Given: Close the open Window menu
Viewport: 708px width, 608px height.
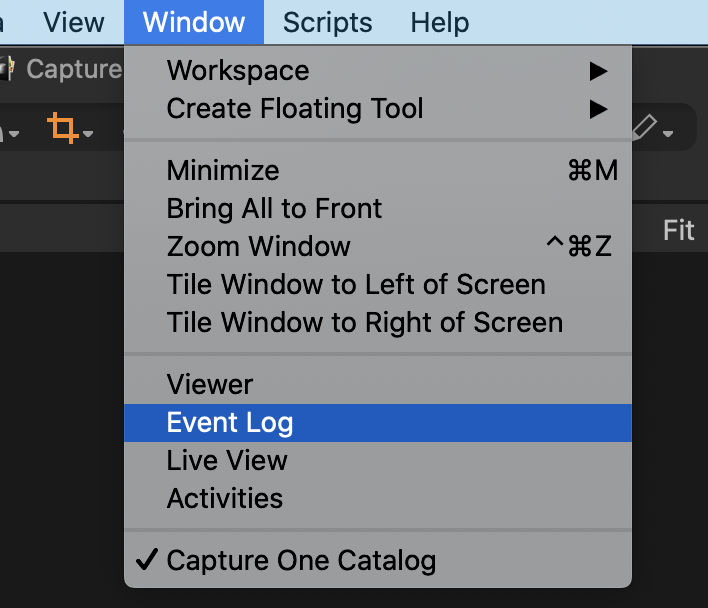Looking at the screenshot, I should (x=194, y=22).
